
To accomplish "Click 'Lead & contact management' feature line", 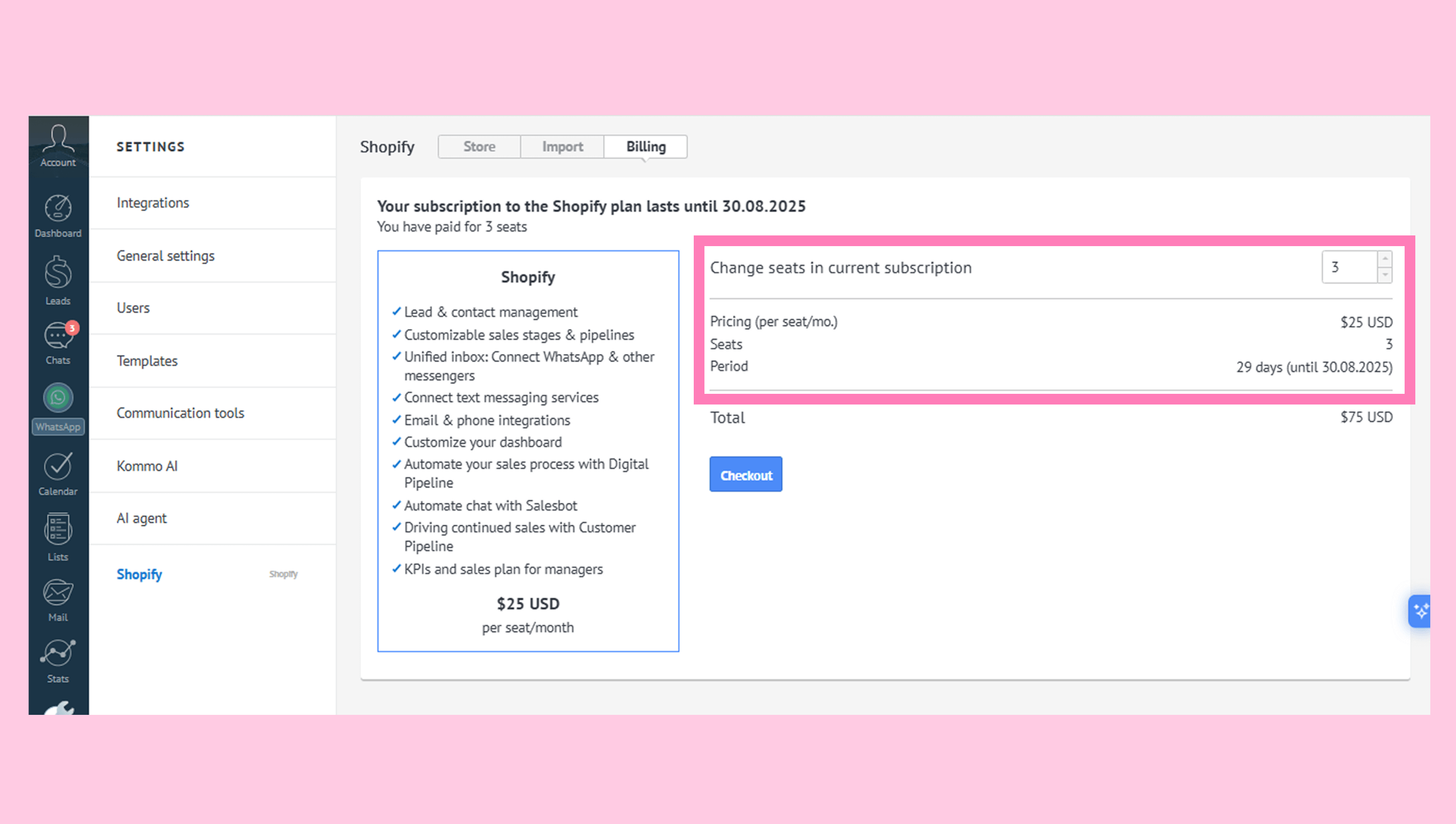I will click(490, 312).
